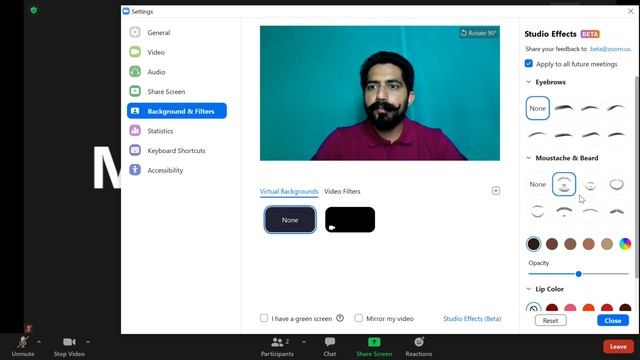Reset studio effects

[551, 320]
